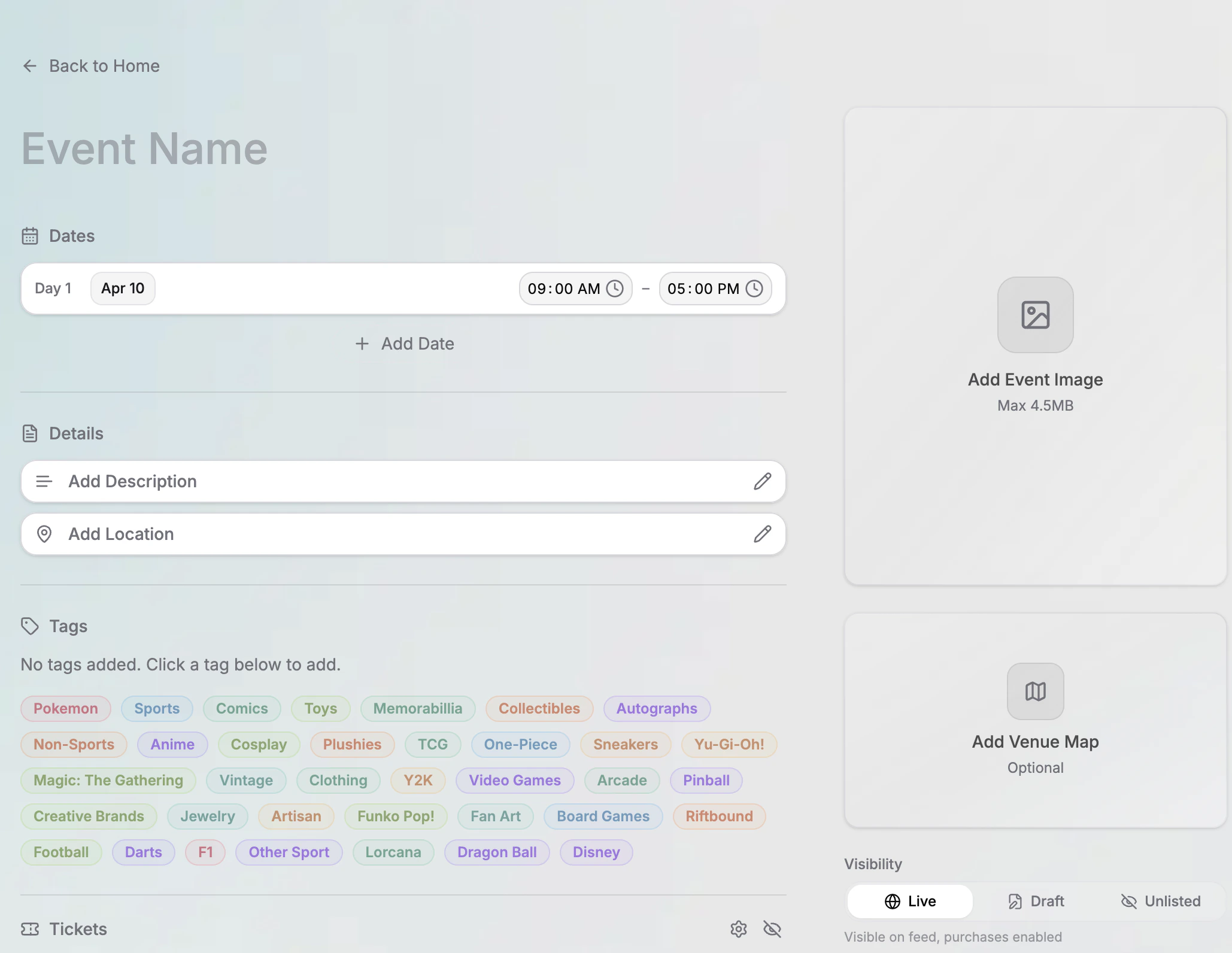Select the Pinball tag

706,781
